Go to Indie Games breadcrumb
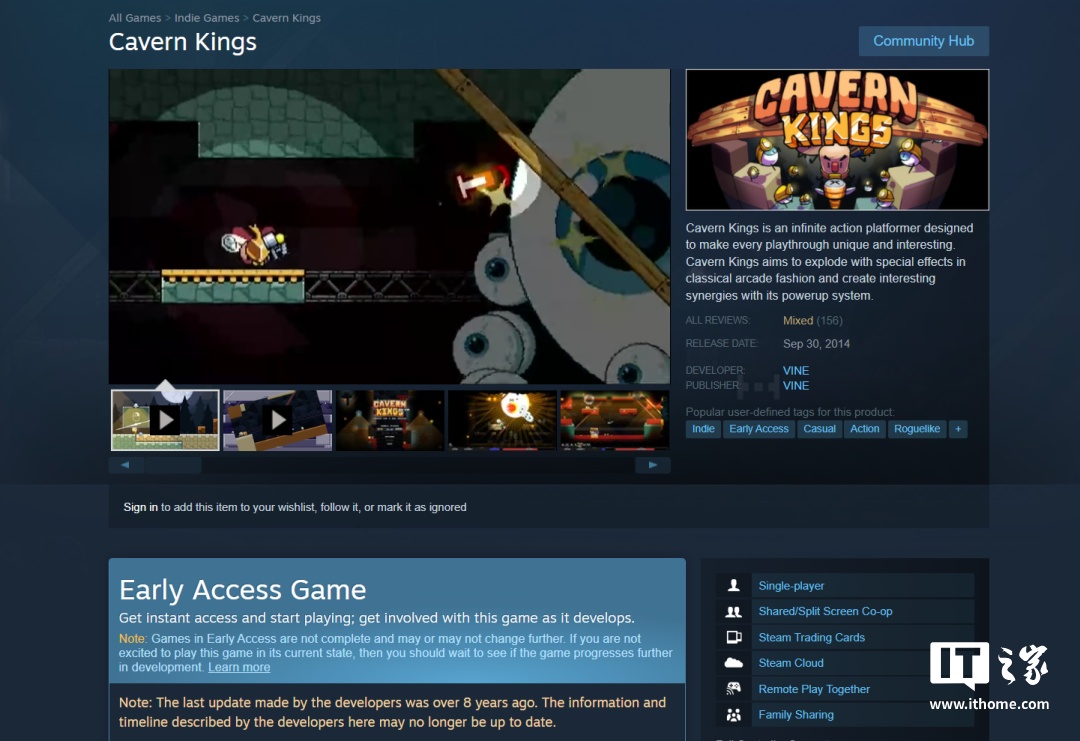1080x741 pixels. click(x=207, y=18)
